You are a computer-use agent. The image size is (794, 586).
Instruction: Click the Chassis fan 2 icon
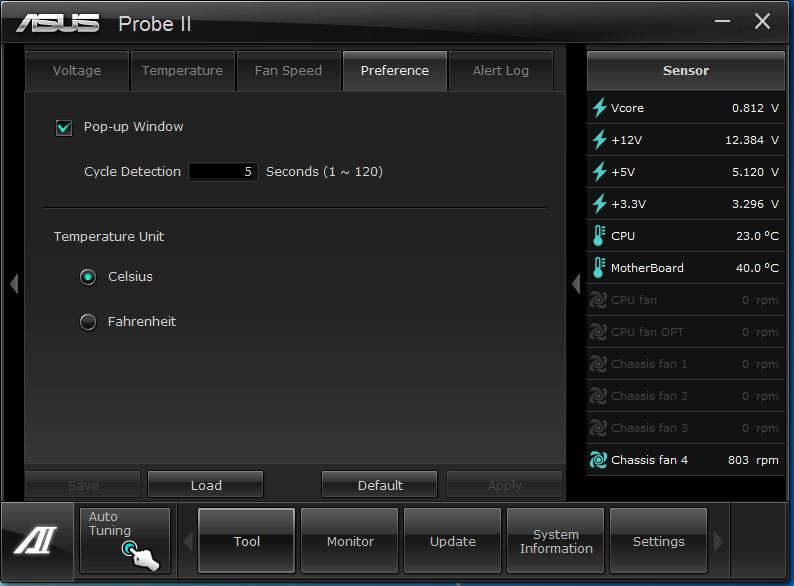[598, 396]
